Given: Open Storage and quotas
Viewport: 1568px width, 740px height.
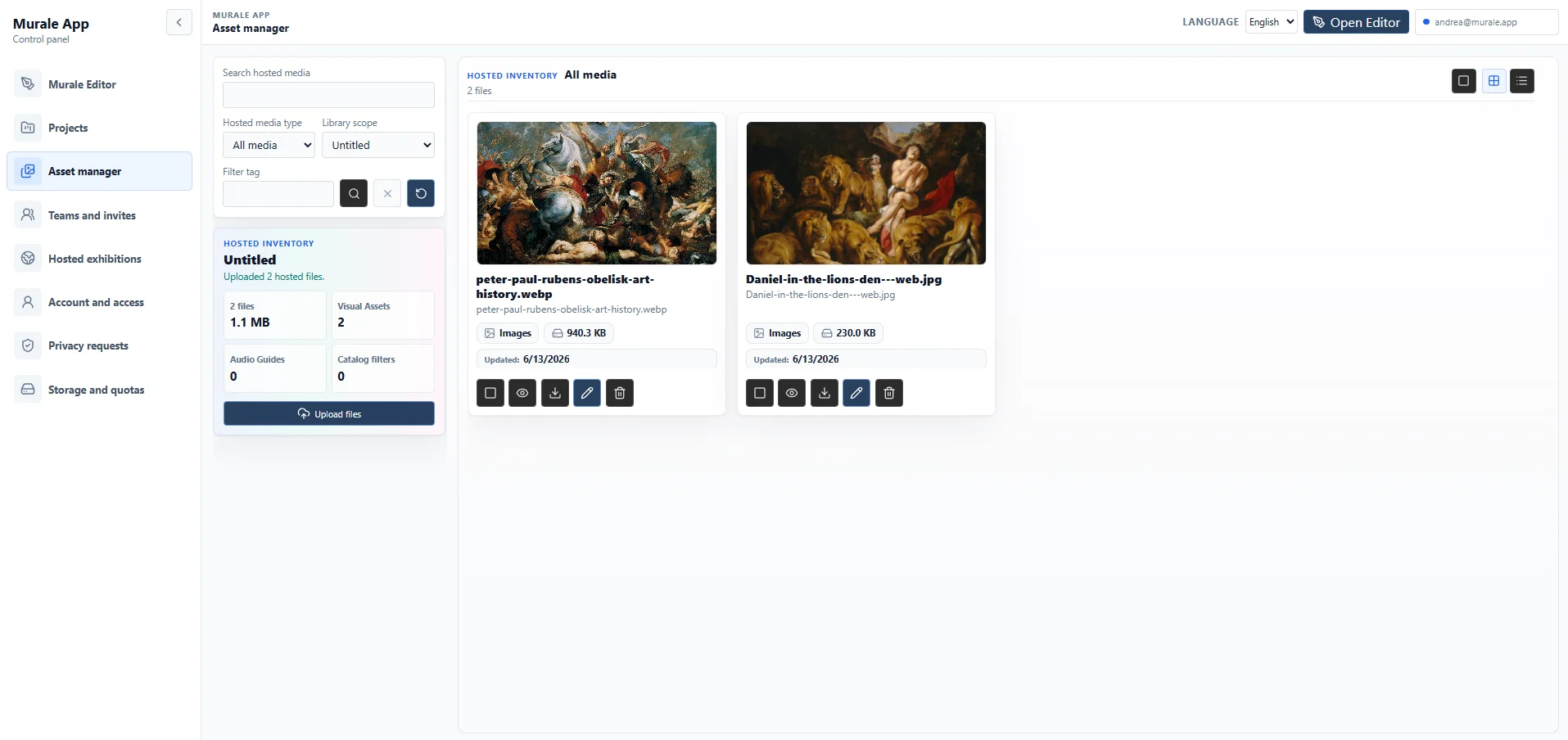Looking at the screenshot, I should (99, 390).
